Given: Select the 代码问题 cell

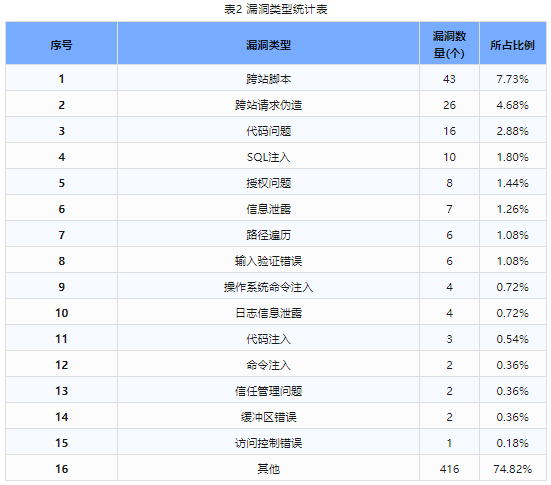Looking at the screenshot, I should click(x=268, y=131).
